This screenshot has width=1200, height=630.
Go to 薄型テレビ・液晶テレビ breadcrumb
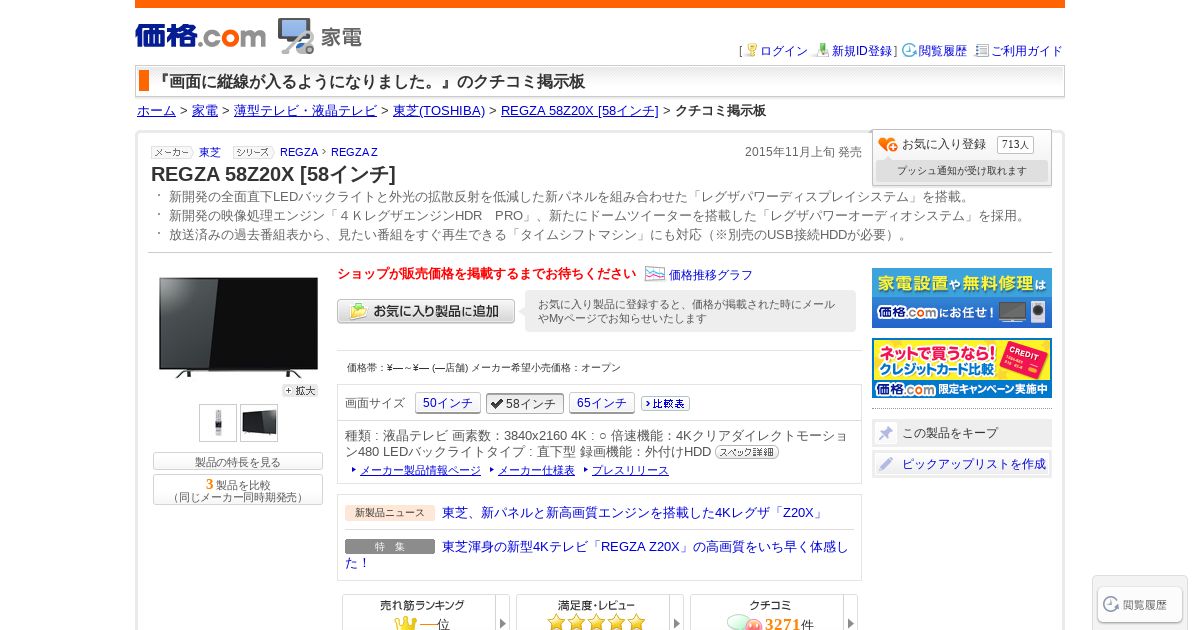point(305,111)
